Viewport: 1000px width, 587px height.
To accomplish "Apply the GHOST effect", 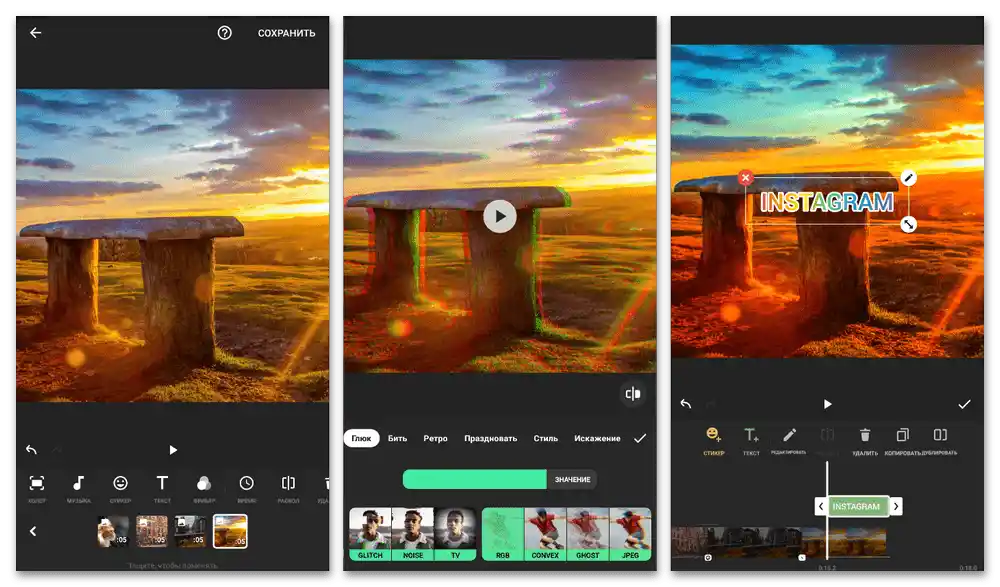I will [x=588, y=534].
